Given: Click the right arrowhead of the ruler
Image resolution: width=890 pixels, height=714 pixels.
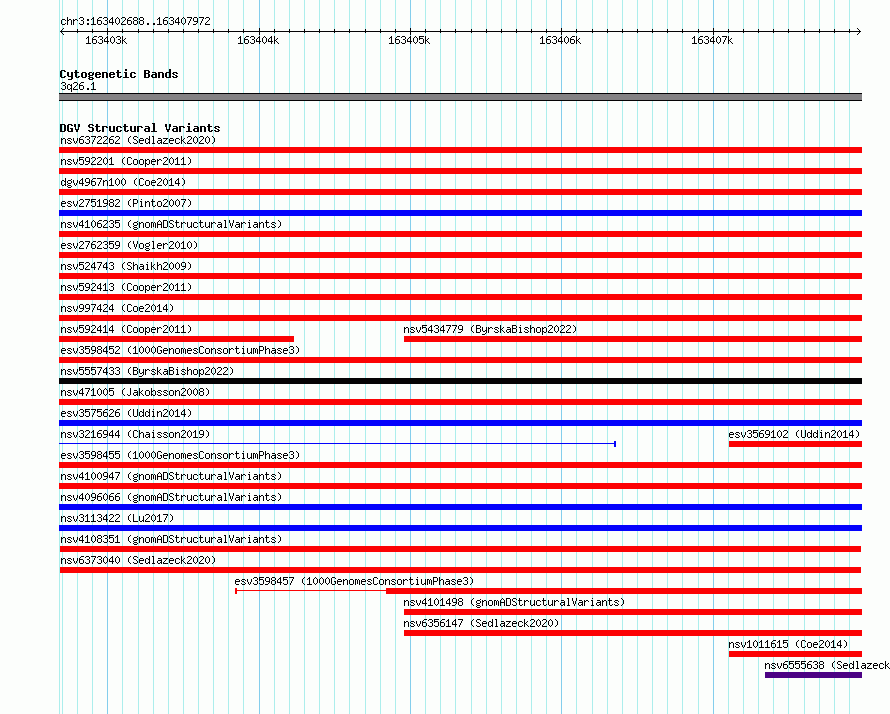Looking at the screenshot, I should [x=859, y=31].
